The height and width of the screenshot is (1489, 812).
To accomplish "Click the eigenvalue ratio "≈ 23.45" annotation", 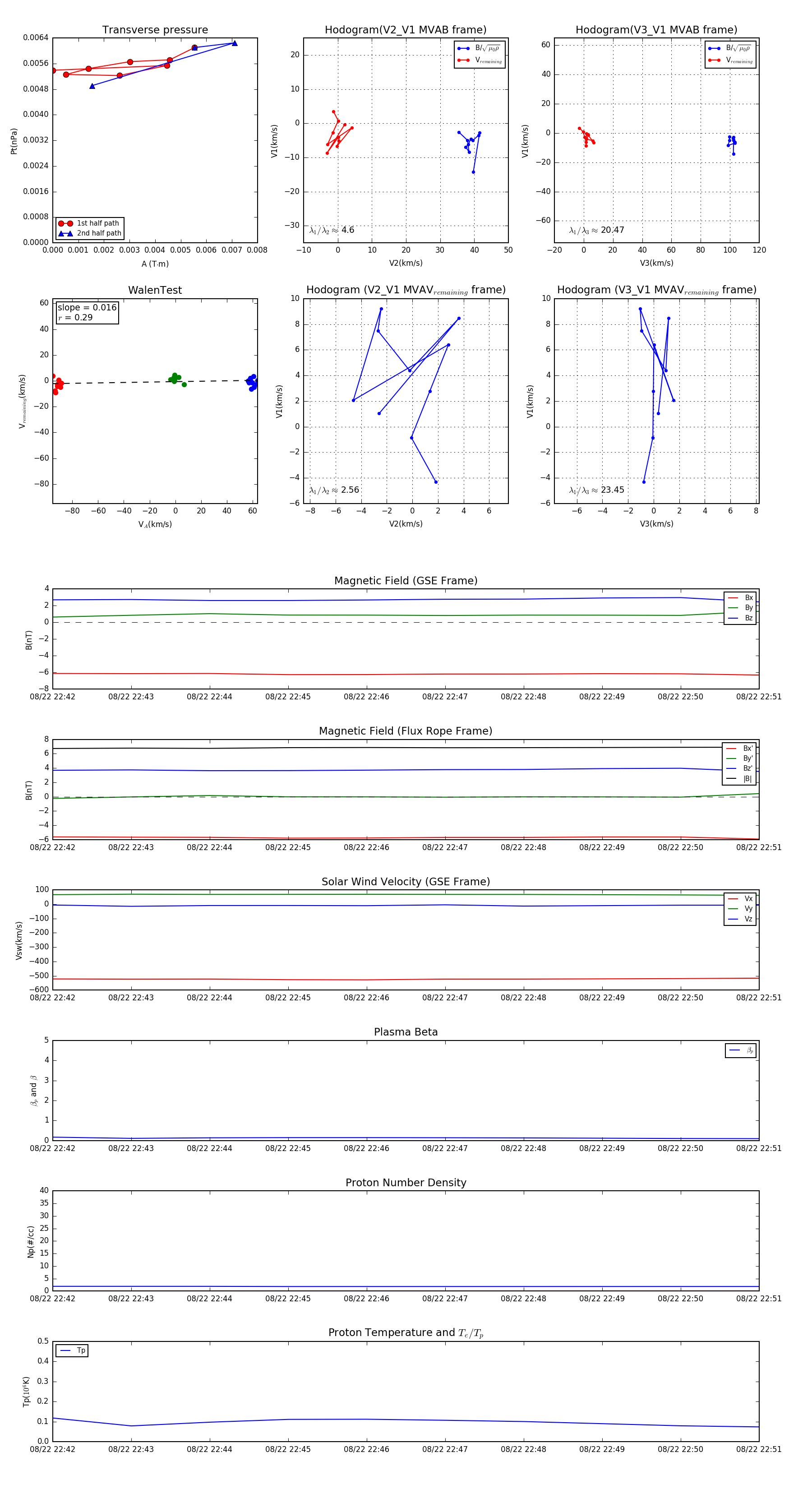I will coord(596,490).
